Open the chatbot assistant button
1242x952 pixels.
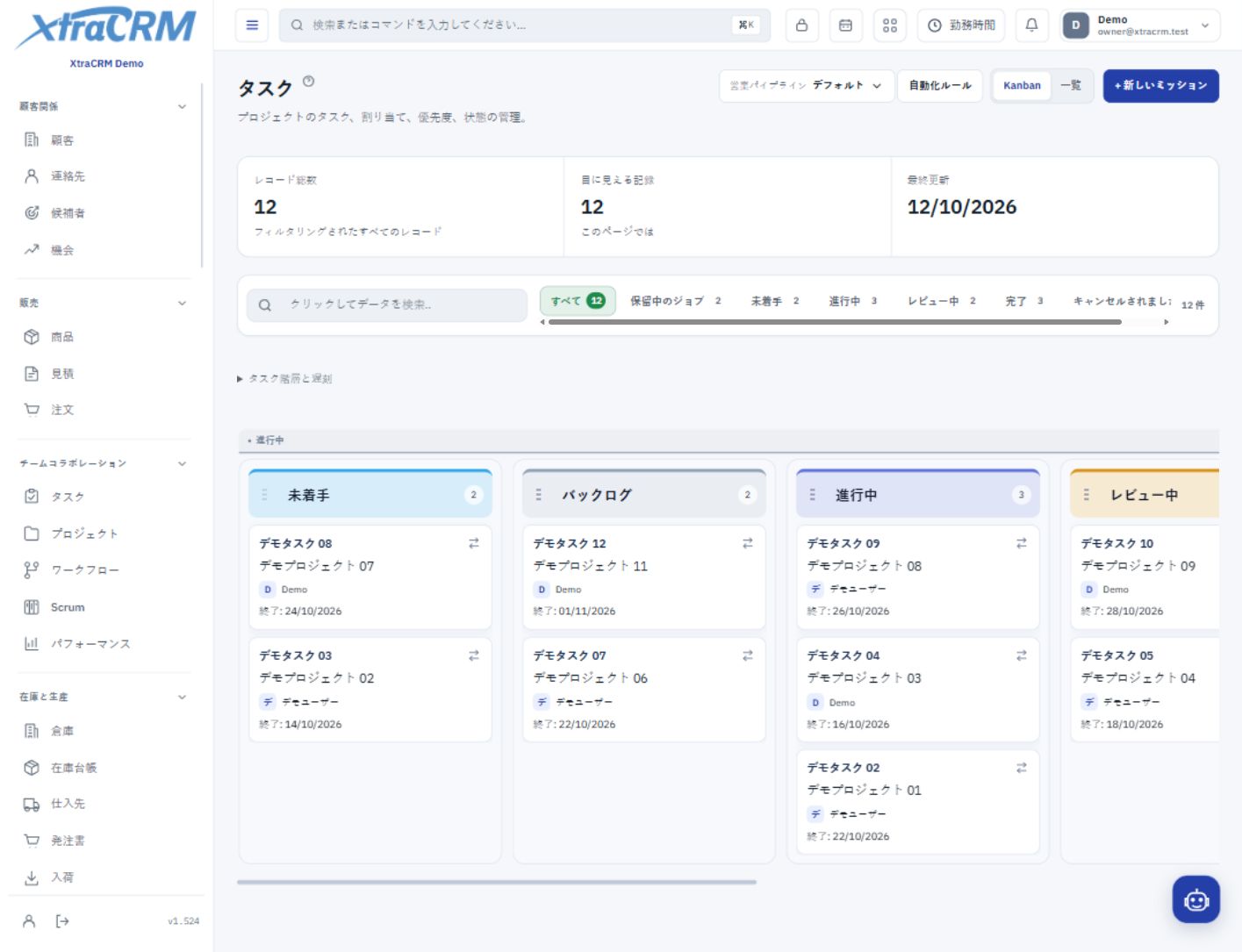point(1195,899)
